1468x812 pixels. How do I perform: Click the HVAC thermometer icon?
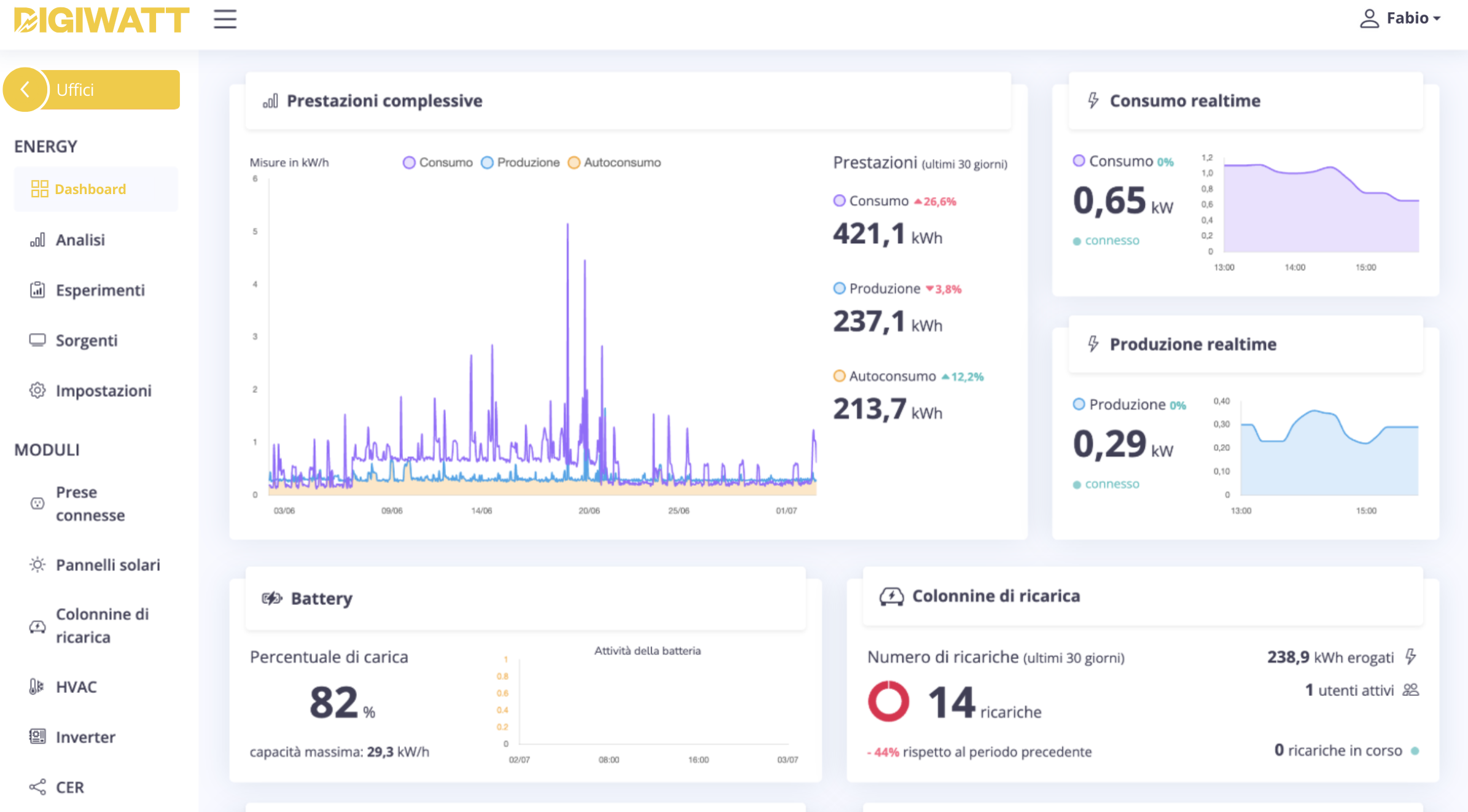[37, 686]
